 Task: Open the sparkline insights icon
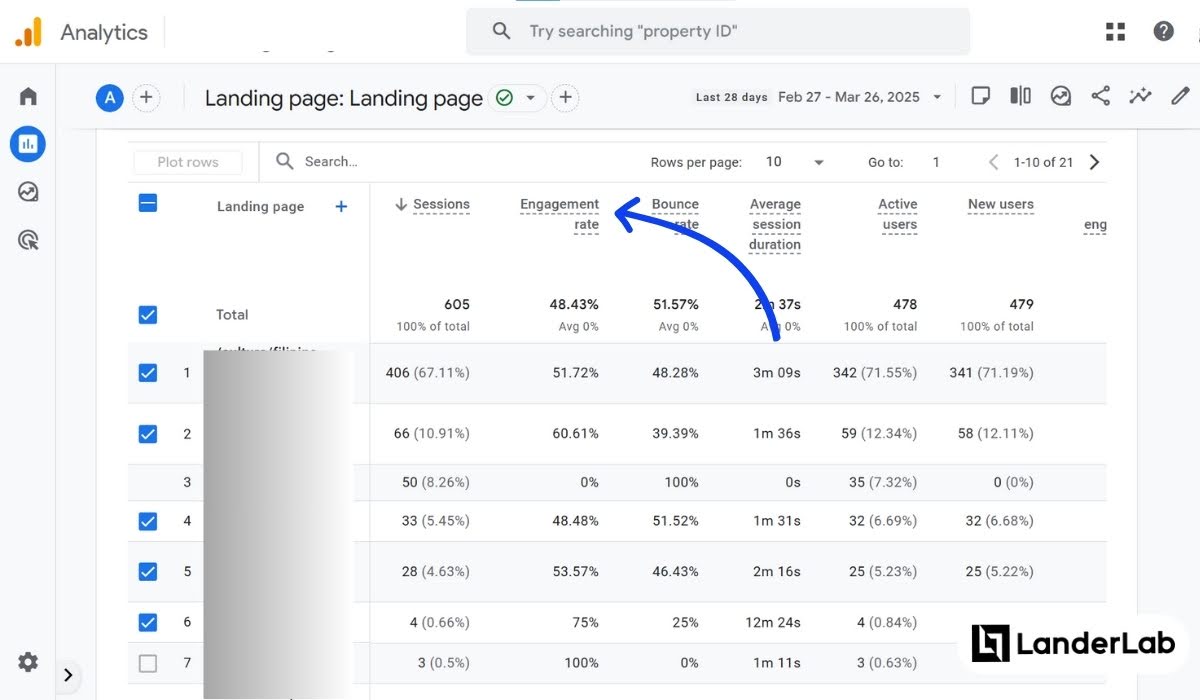click(x=1140, y=96)
